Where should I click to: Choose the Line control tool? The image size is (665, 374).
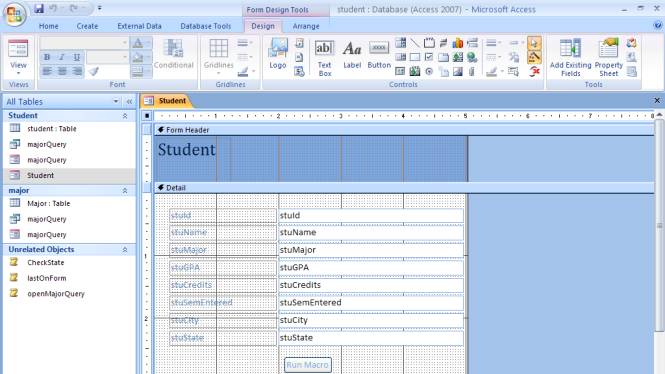pyautogui.click(x=415, y=43)
